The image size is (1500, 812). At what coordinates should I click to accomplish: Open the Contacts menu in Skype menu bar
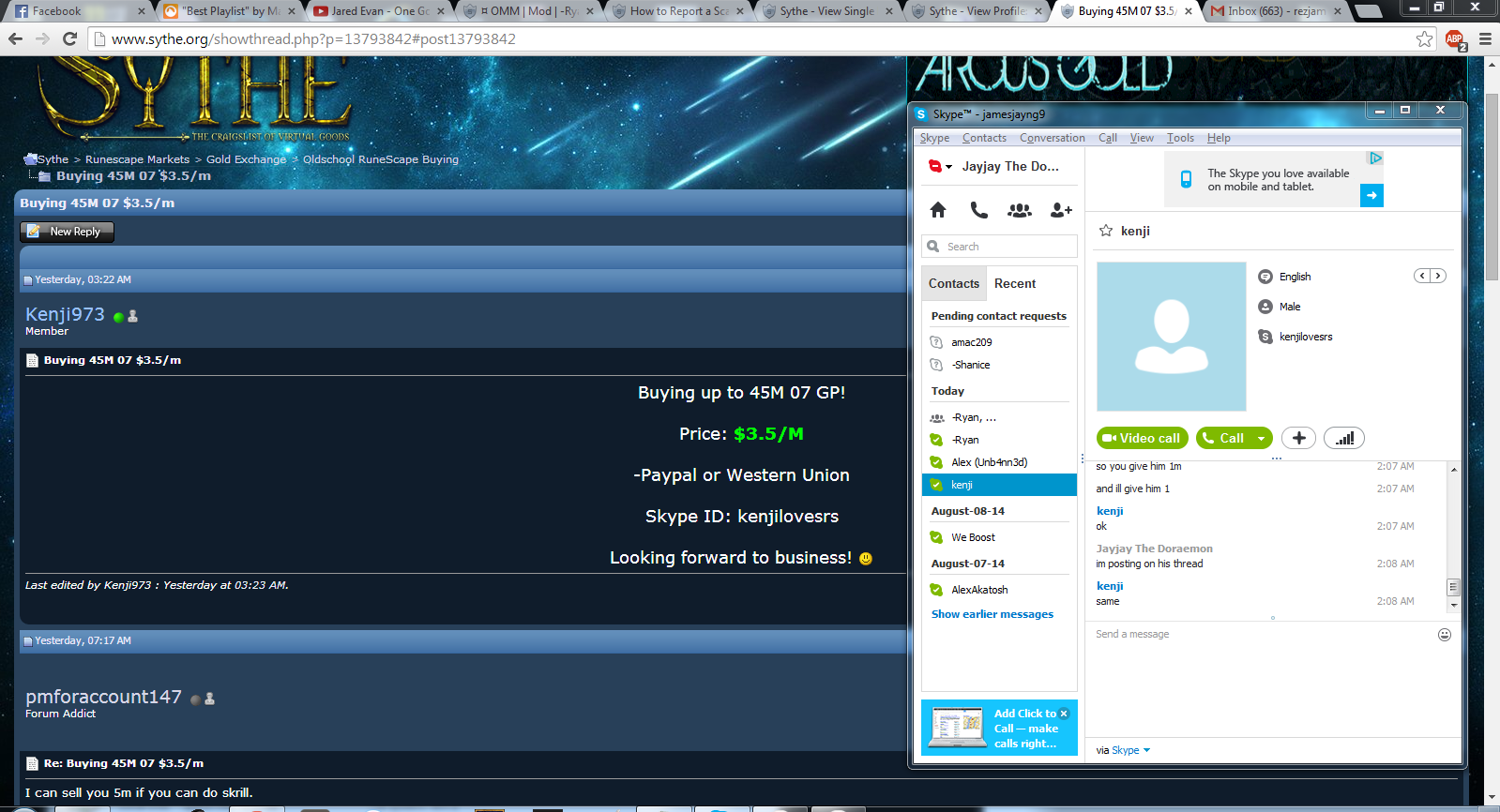(984, 138)
